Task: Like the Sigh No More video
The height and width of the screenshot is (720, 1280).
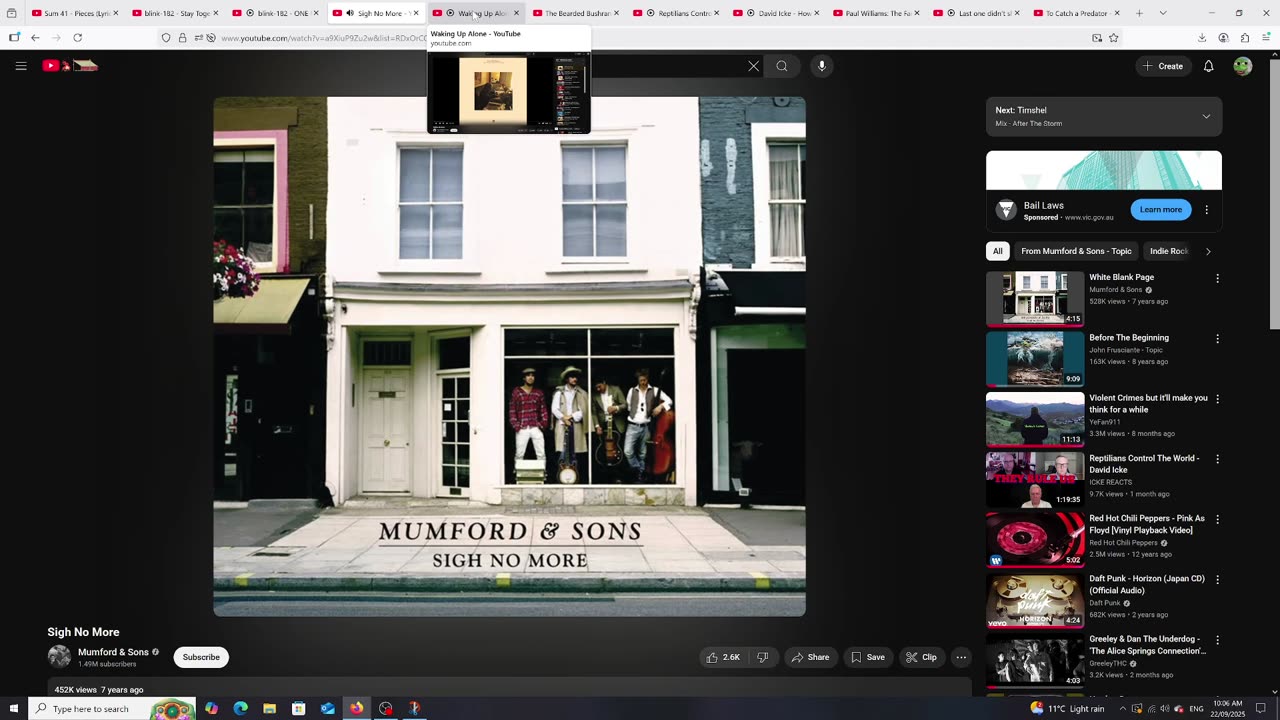Action: tap(723, 657)
